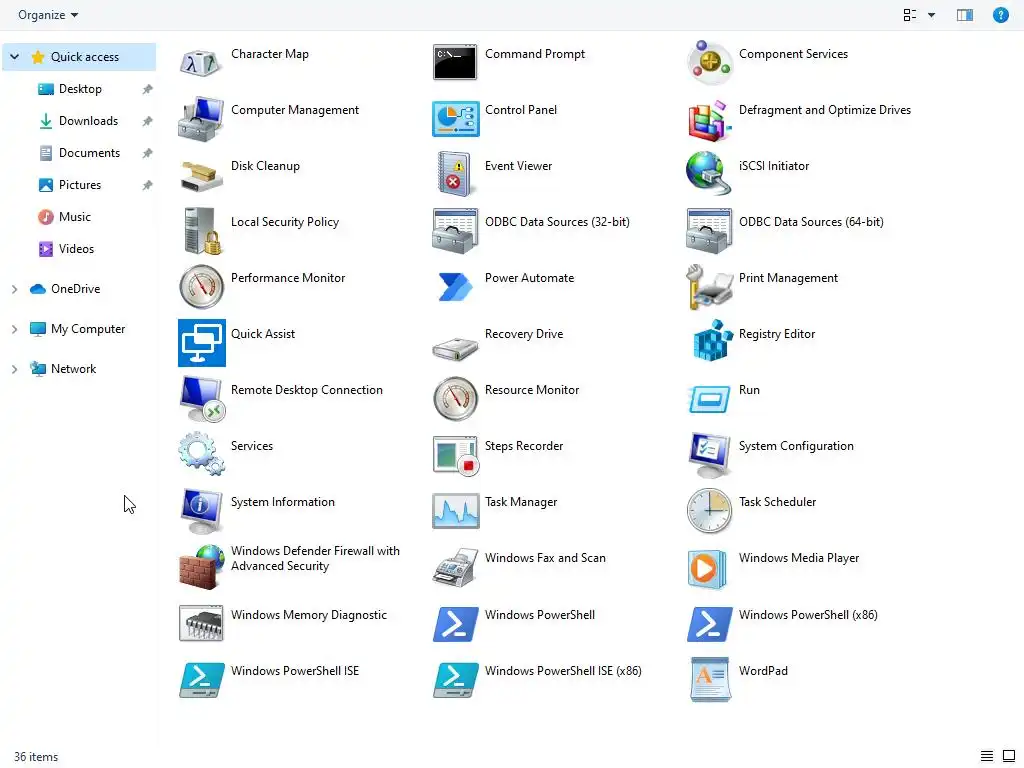
Task: Select the Quick Assist icon
Action: click(201, 343)
